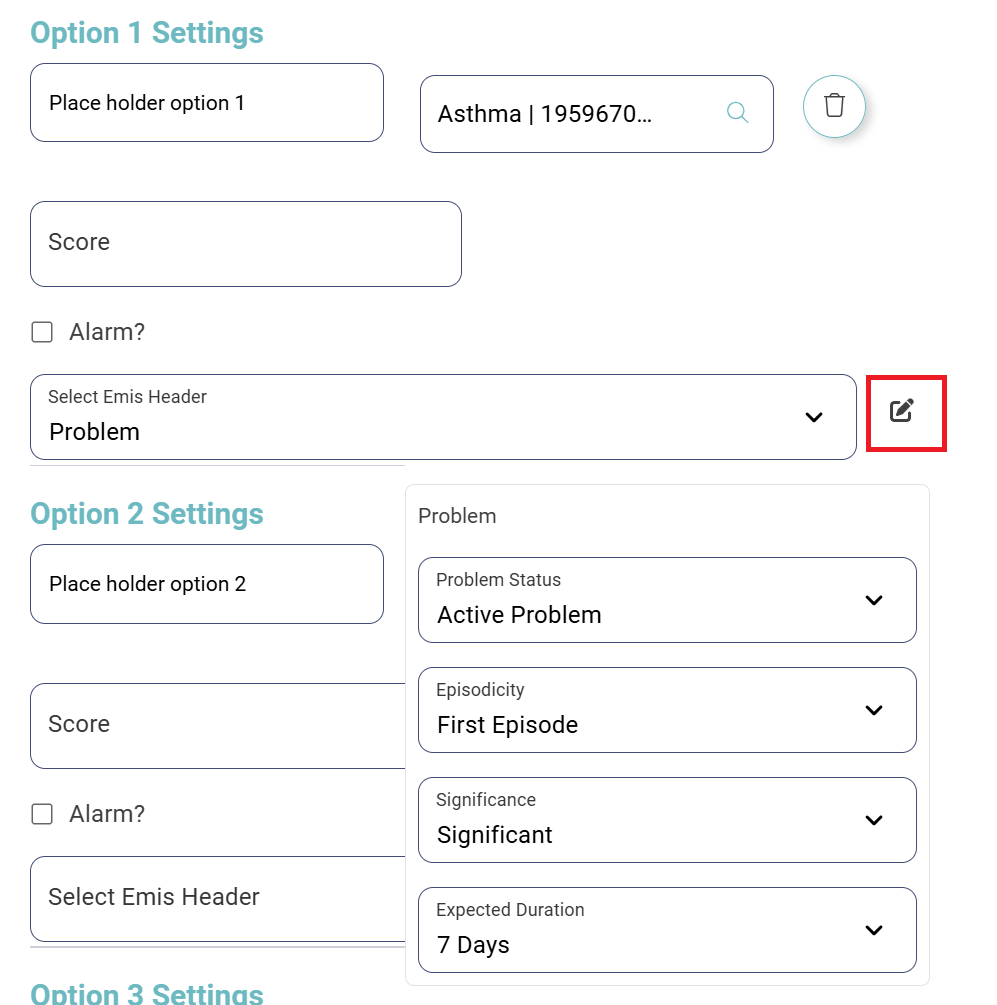The width and height of the screenshot is (997, 1005).
Task: Click the Option 2 Score input
Action: point(218,726)
